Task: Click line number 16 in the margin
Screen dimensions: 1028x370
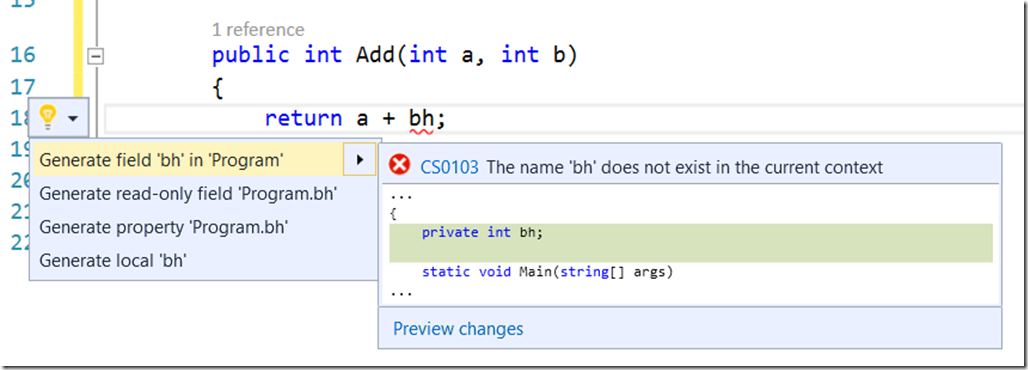Action: [x=23, y=54]
